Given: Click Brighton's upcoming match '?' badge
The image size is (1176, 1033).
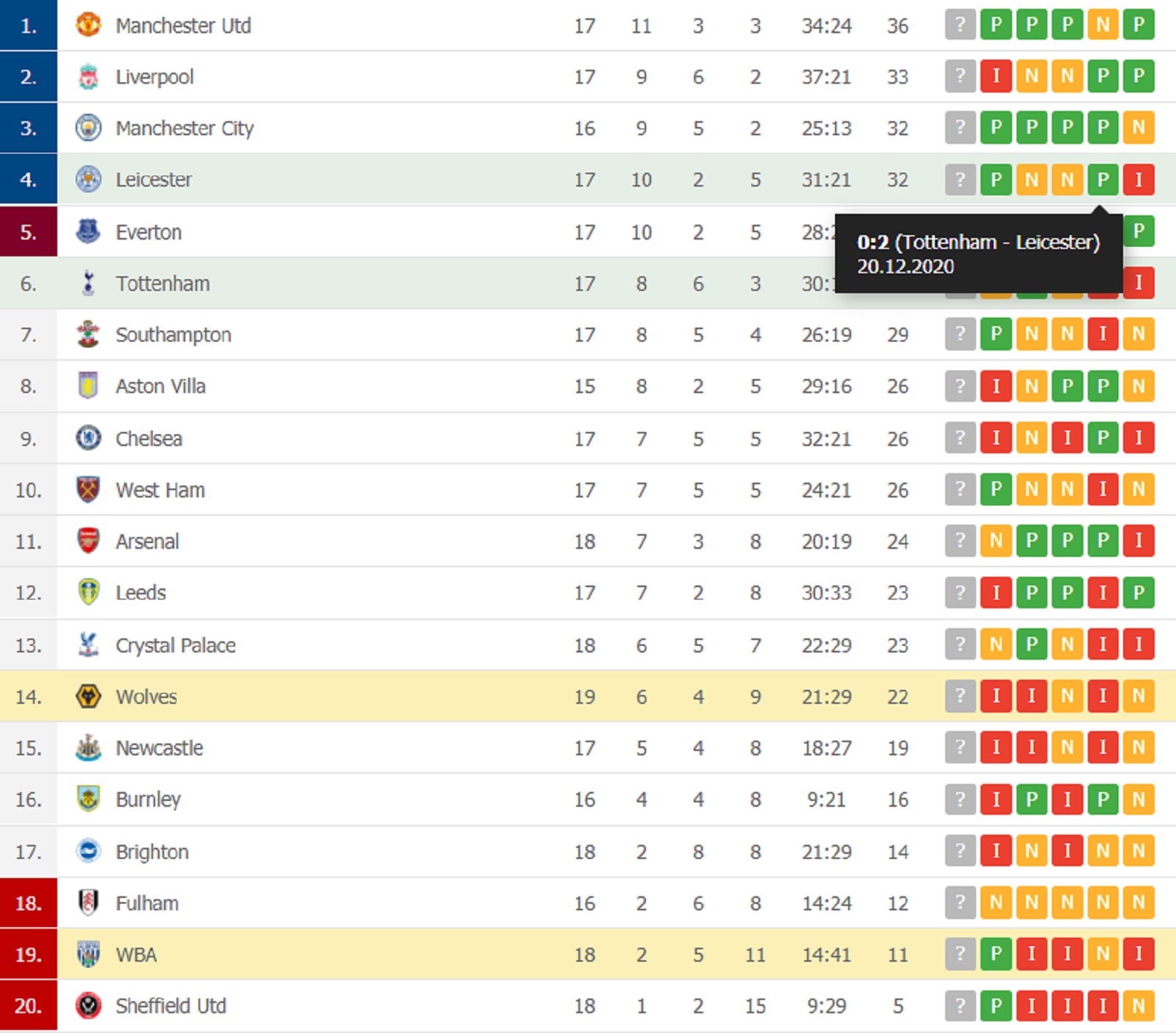Looking at the screenshot, I should point(960,851).
